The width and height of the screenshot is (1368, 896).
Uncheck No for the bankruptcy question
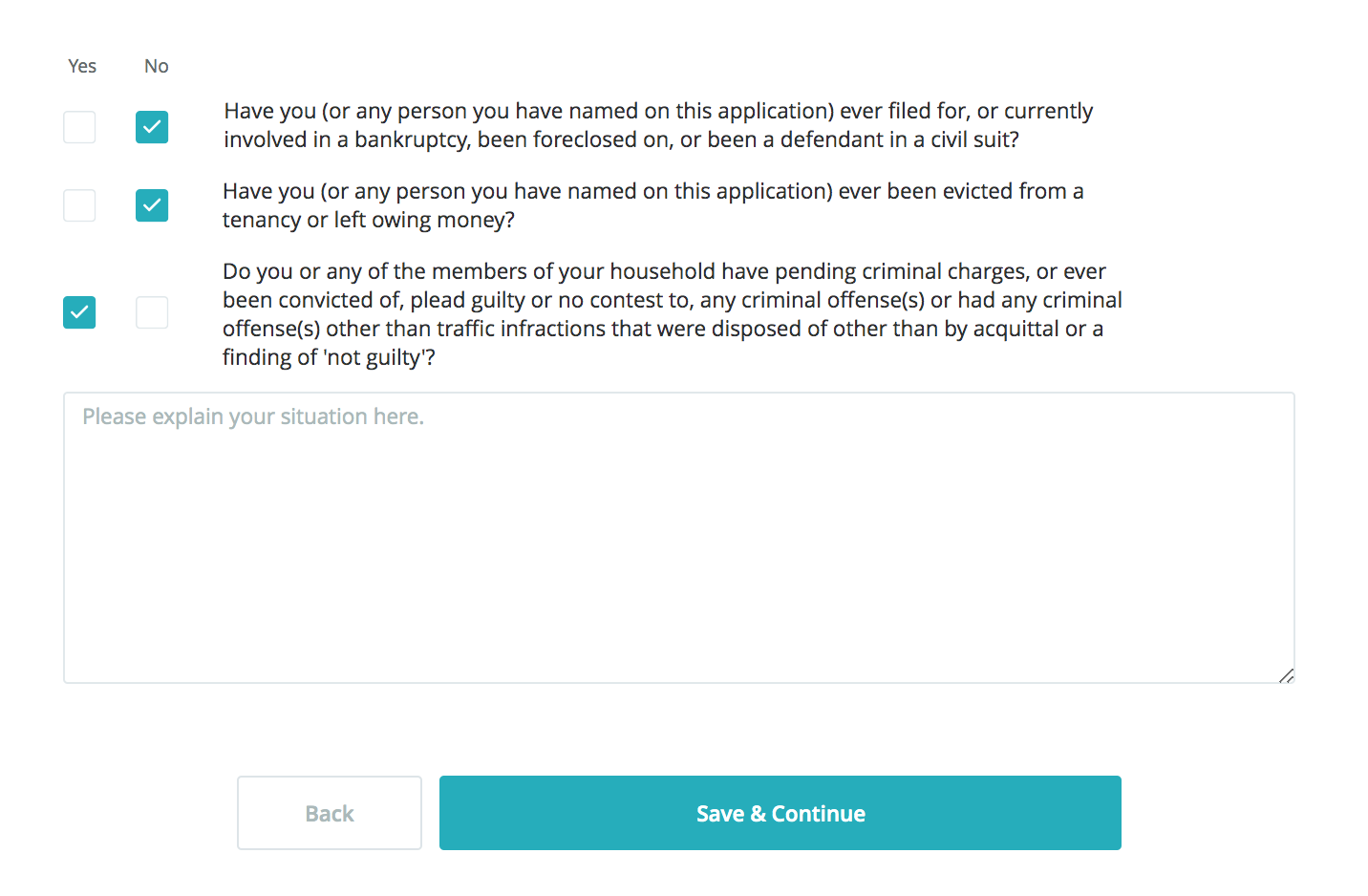coord(152,127)
